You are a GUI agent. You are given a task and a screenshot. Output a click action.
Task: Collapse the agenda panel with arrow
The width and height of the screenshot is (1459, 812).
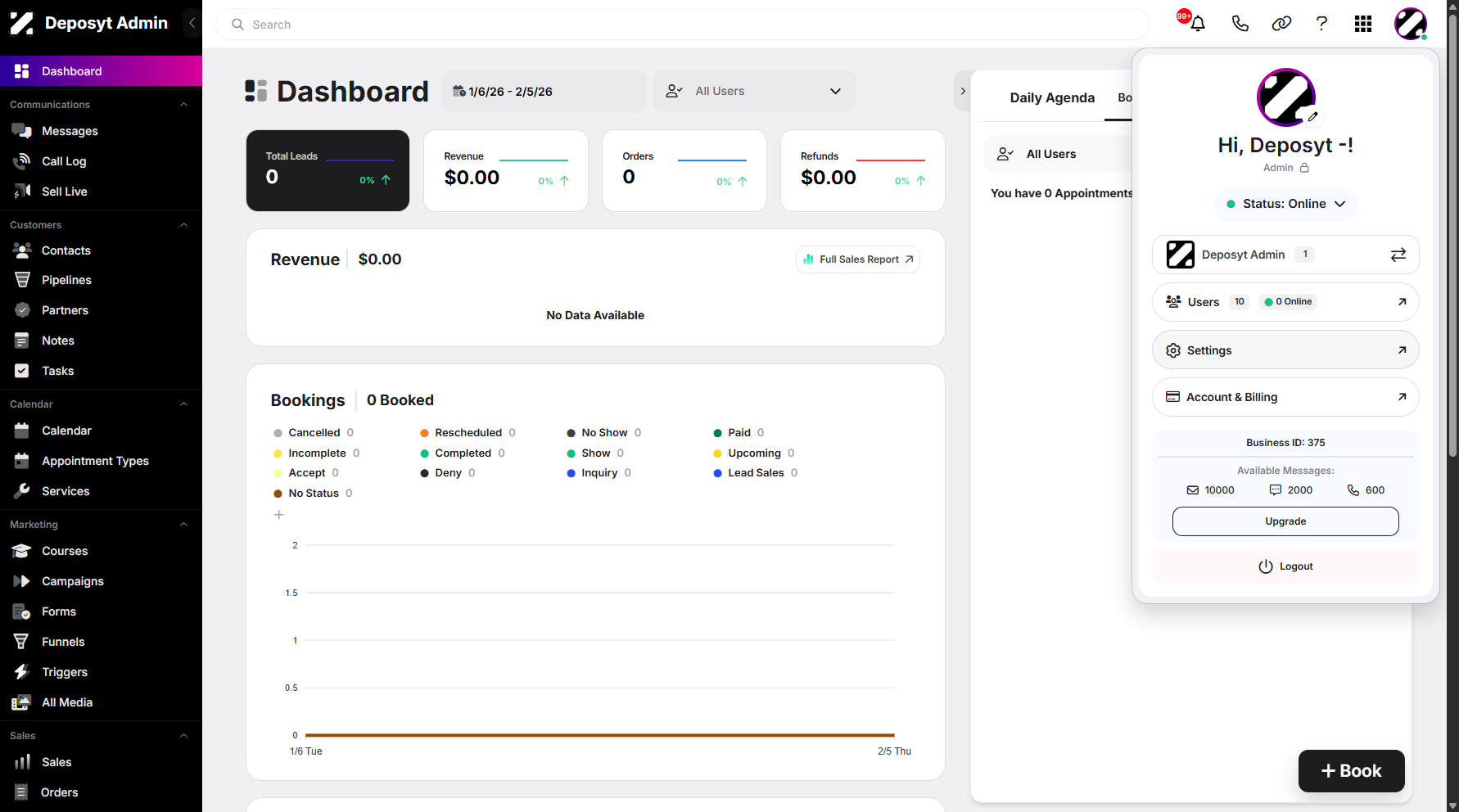[x=963, y=91]
